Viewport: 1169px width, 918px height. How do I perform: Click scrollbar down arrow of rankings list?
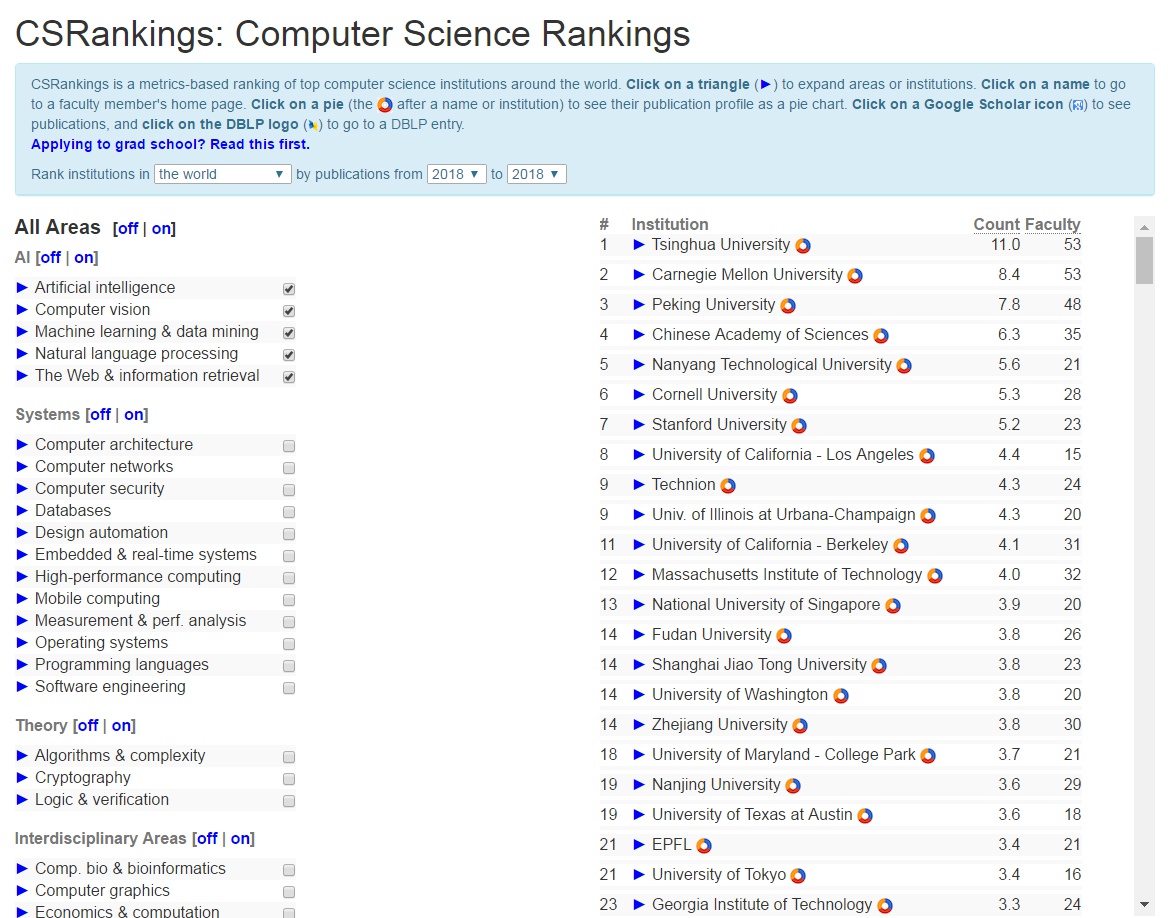tap(1144, 905)
